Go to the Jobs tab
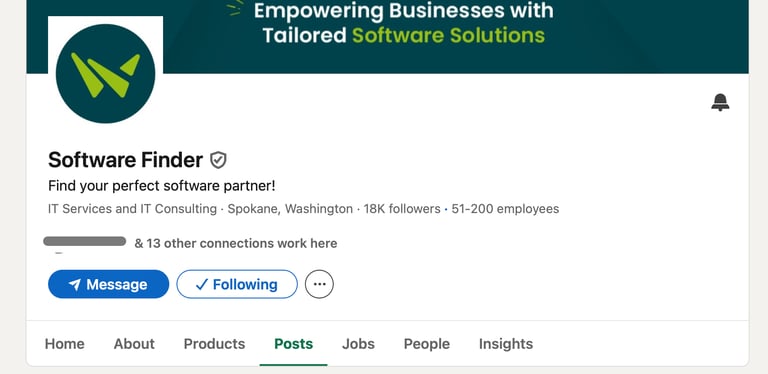The height and width of the screenshot is (374, 768). click(x=358, y=344)
